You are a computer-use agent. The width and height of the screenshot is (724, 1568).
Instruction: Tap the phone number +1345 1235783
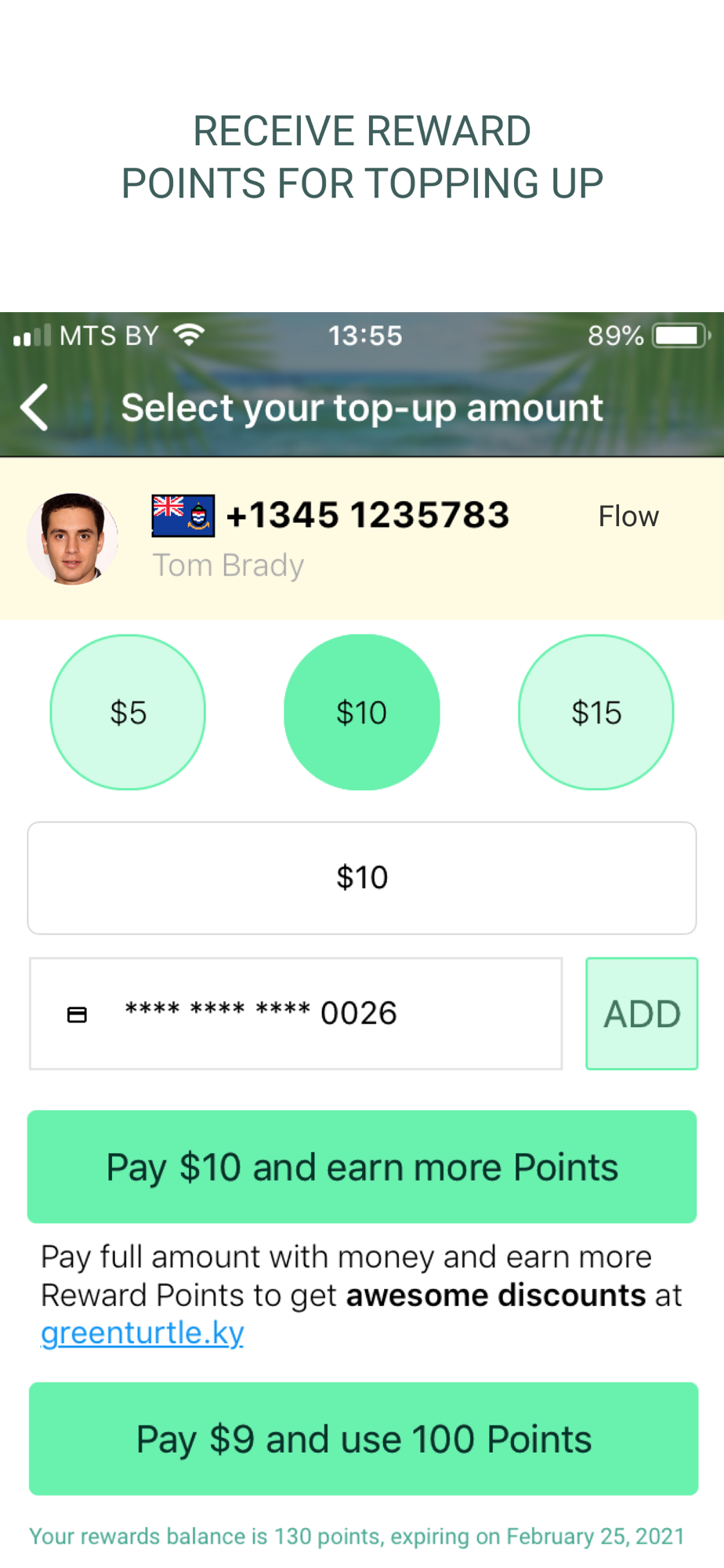(x=367, y=515)
